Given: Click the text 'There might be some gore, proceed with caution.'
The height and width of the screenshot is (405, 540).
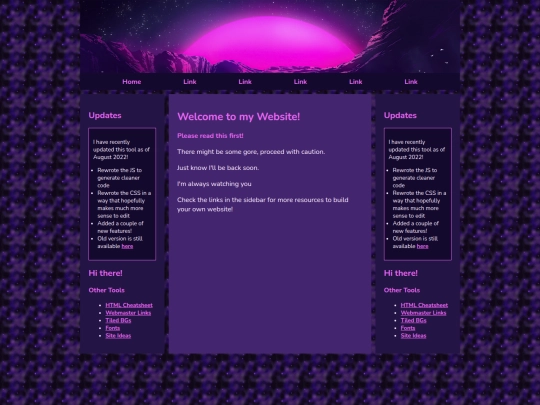Looking at the screenshot, I should coord(251,152).
